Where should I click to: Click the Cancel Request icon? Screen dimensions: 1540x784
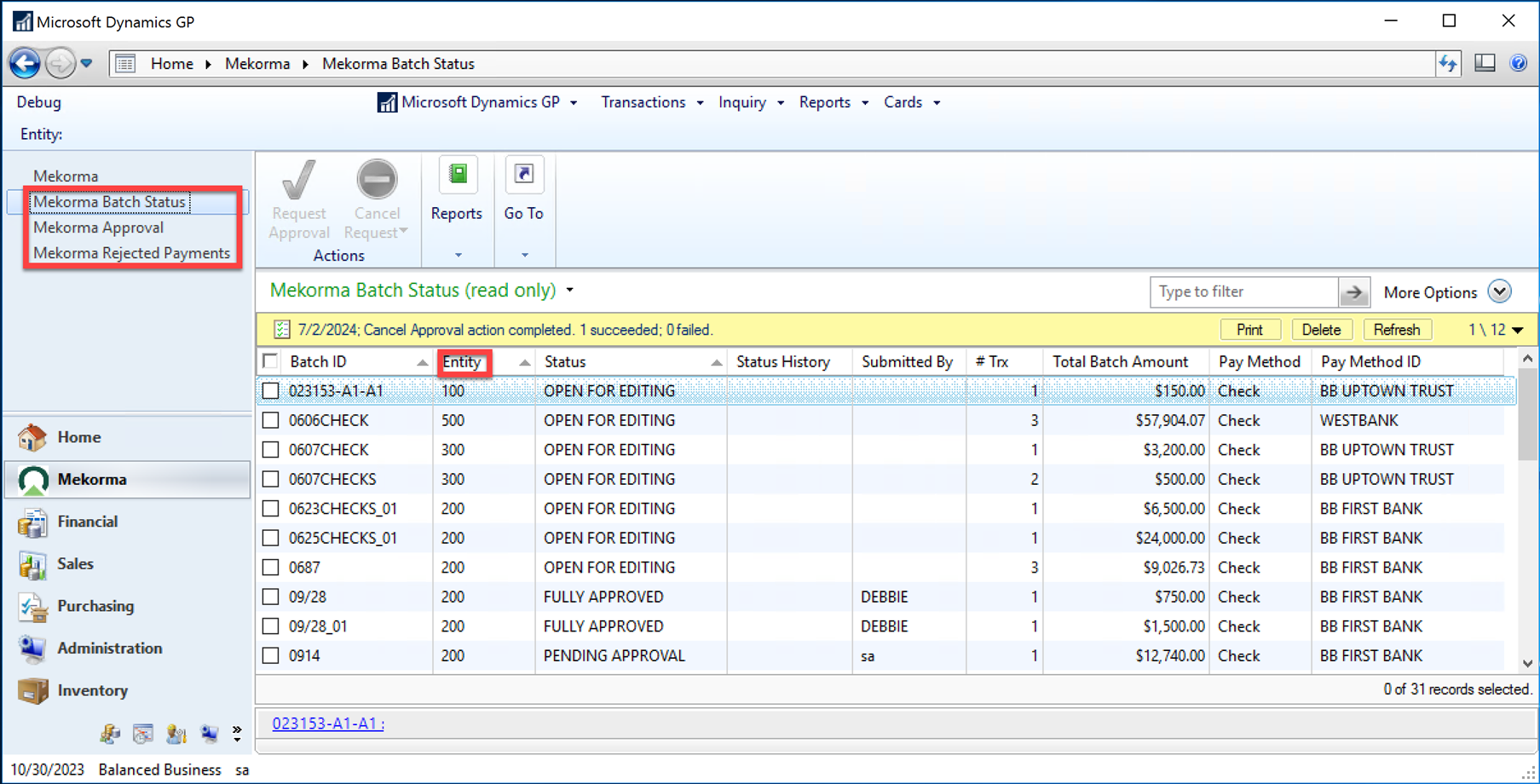click(377, 180)
